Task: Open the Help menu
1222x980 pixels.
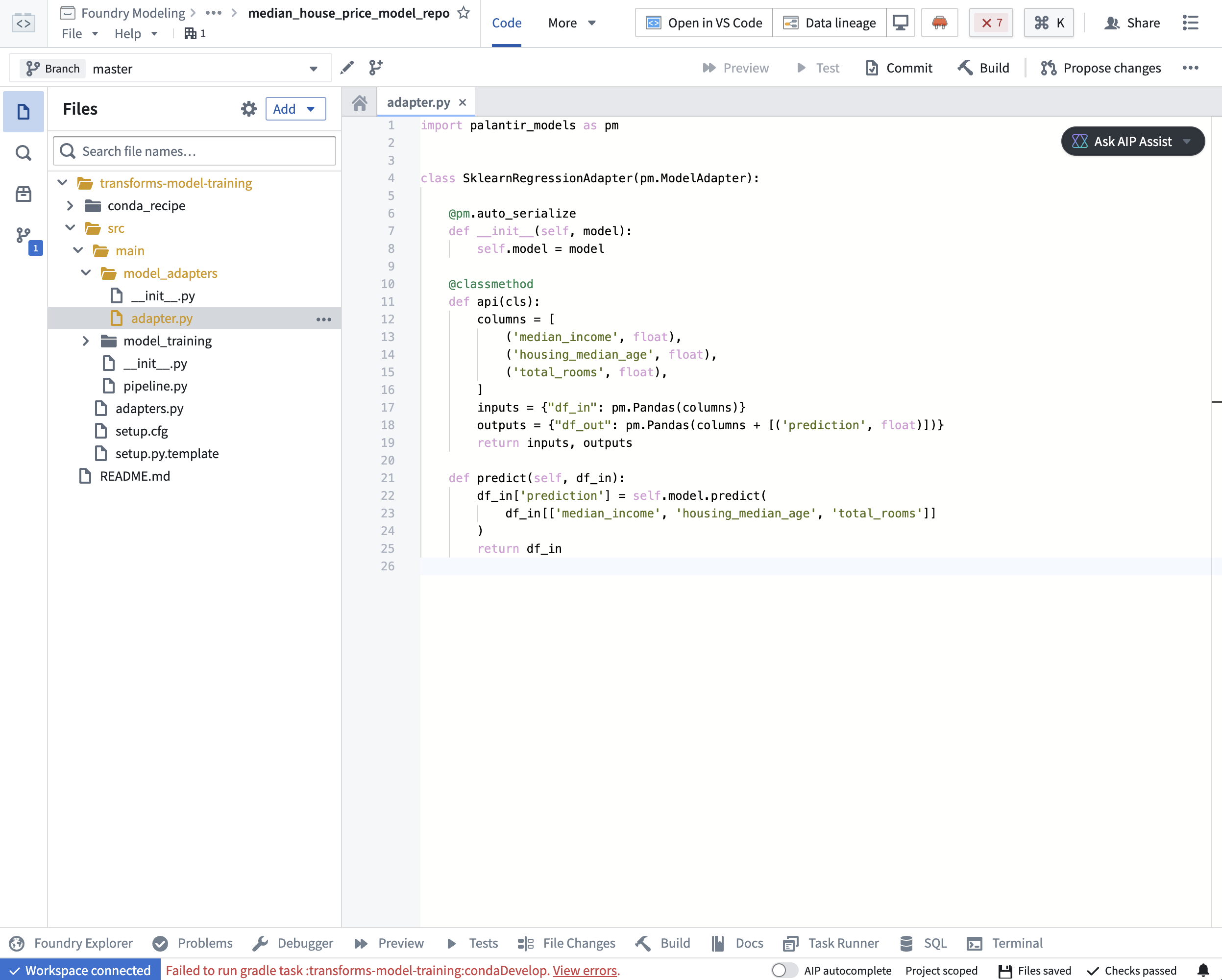Action: pos(136,33)
